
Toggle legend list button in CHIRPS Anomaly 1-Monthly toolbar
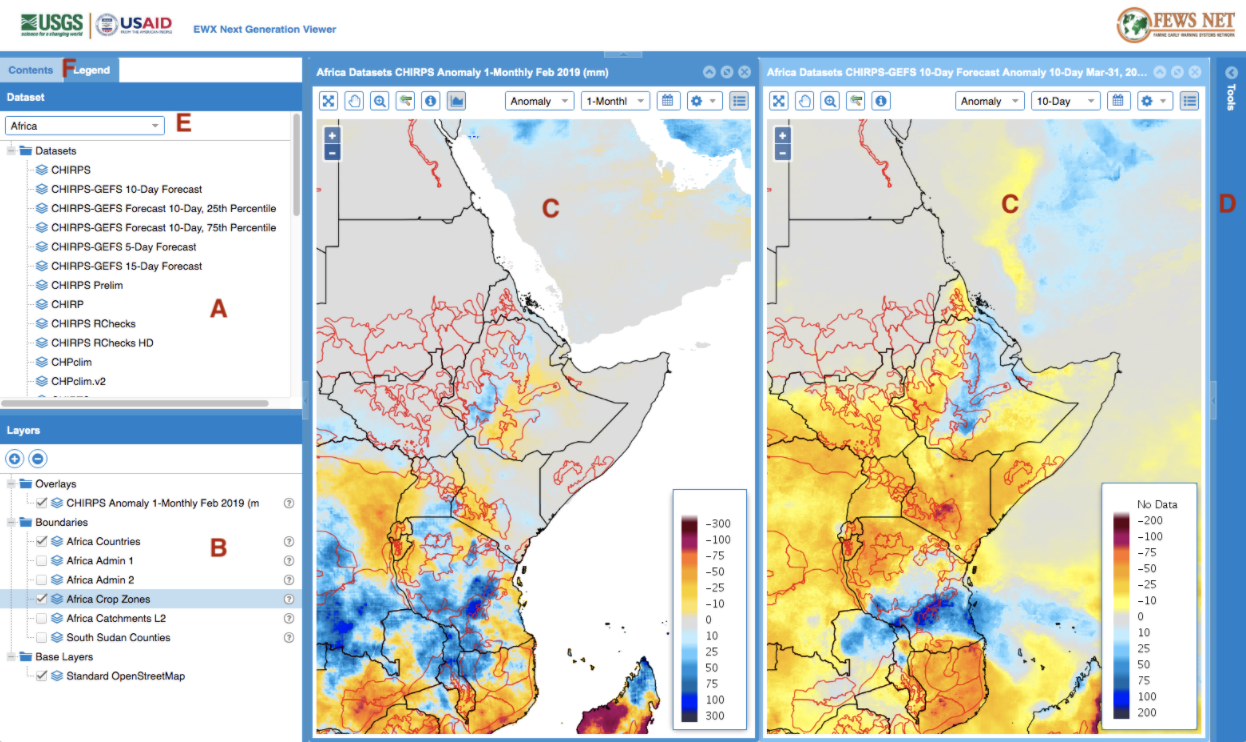(739, 101)
